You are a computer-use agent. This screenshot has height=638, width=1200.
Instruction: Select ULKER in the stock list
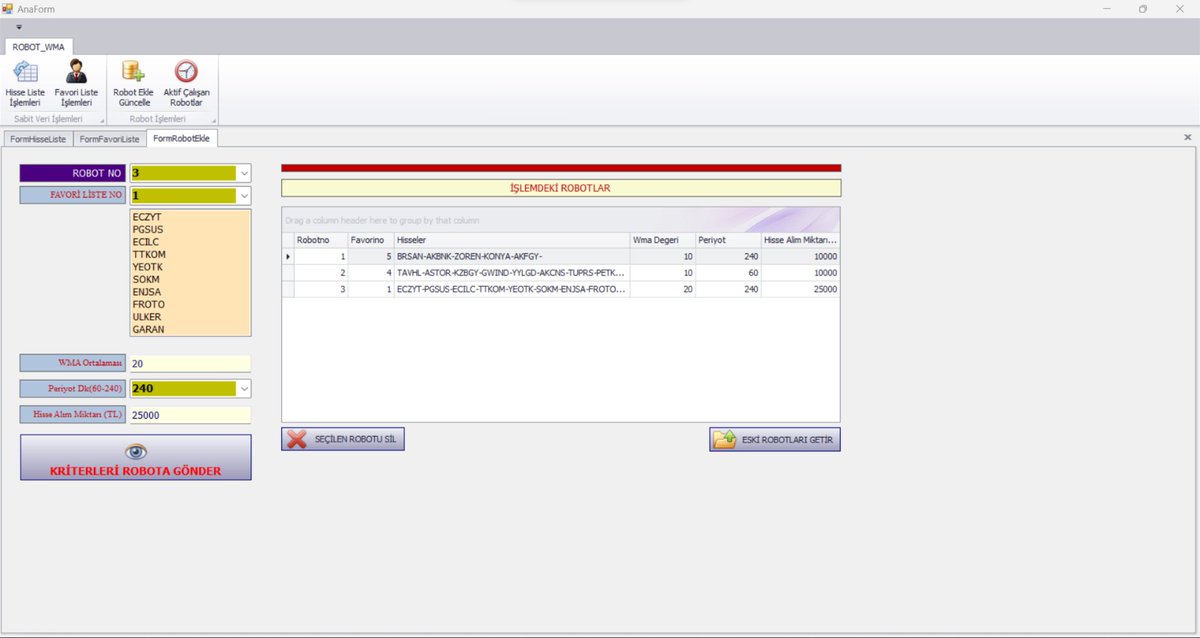tap(190, 317)
